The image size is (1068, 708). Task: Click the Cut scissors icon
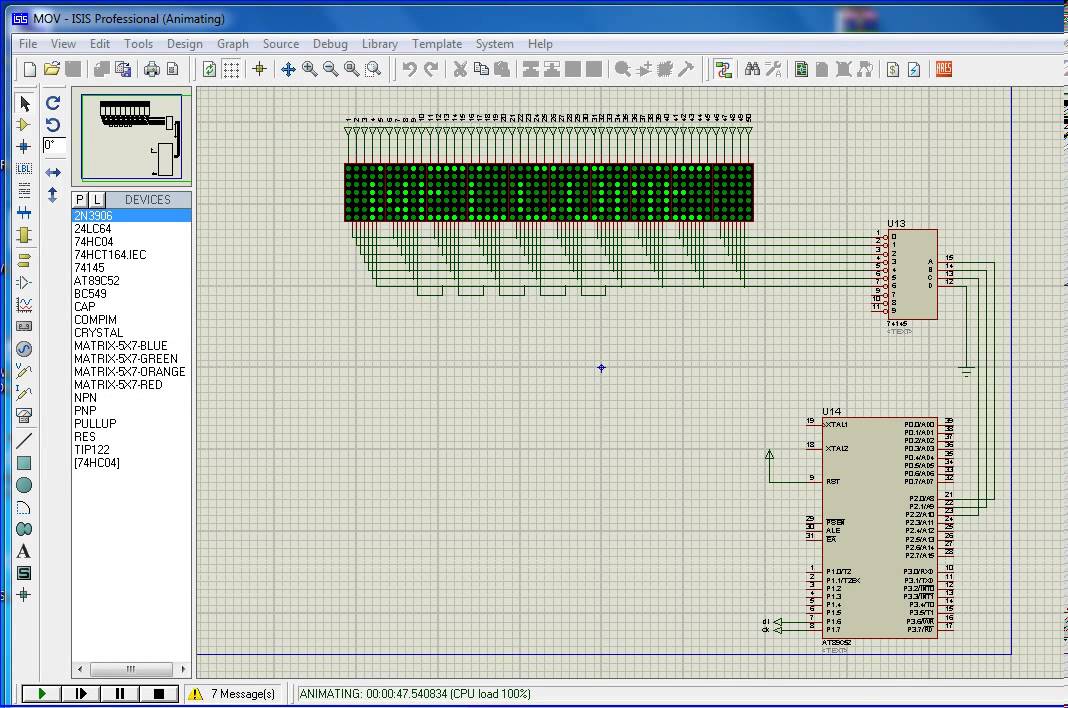coord(460,69)
